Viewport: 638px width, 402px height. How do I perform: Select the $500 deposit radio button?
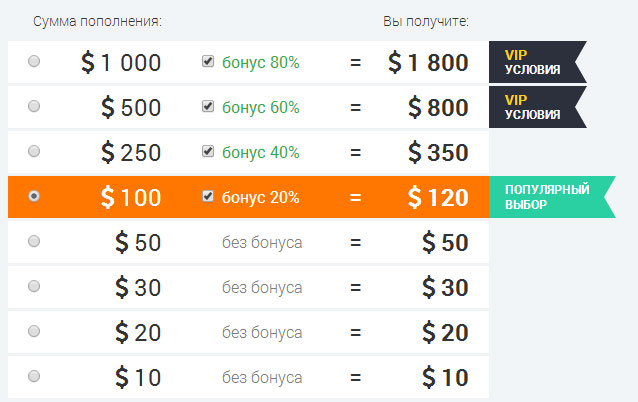(x=35, y=107)
